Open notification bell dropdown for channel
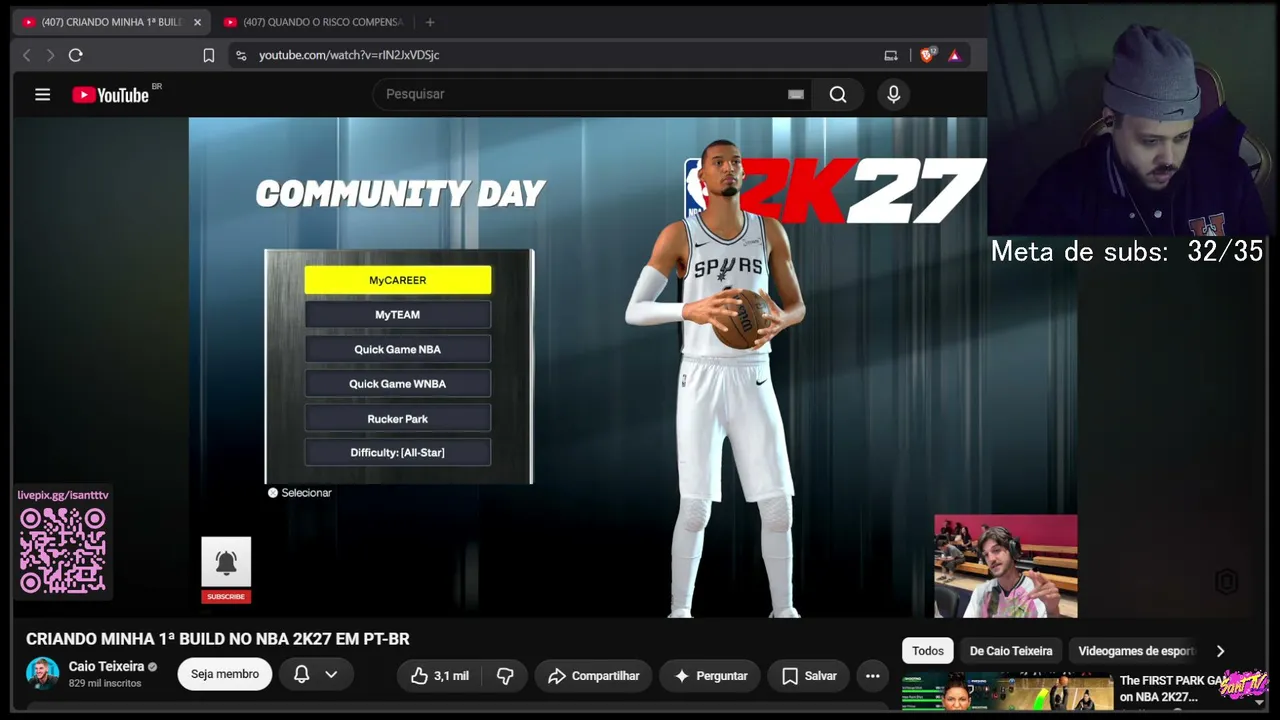1280x720 pixels. pyautogui.click(x=315, y=675)
